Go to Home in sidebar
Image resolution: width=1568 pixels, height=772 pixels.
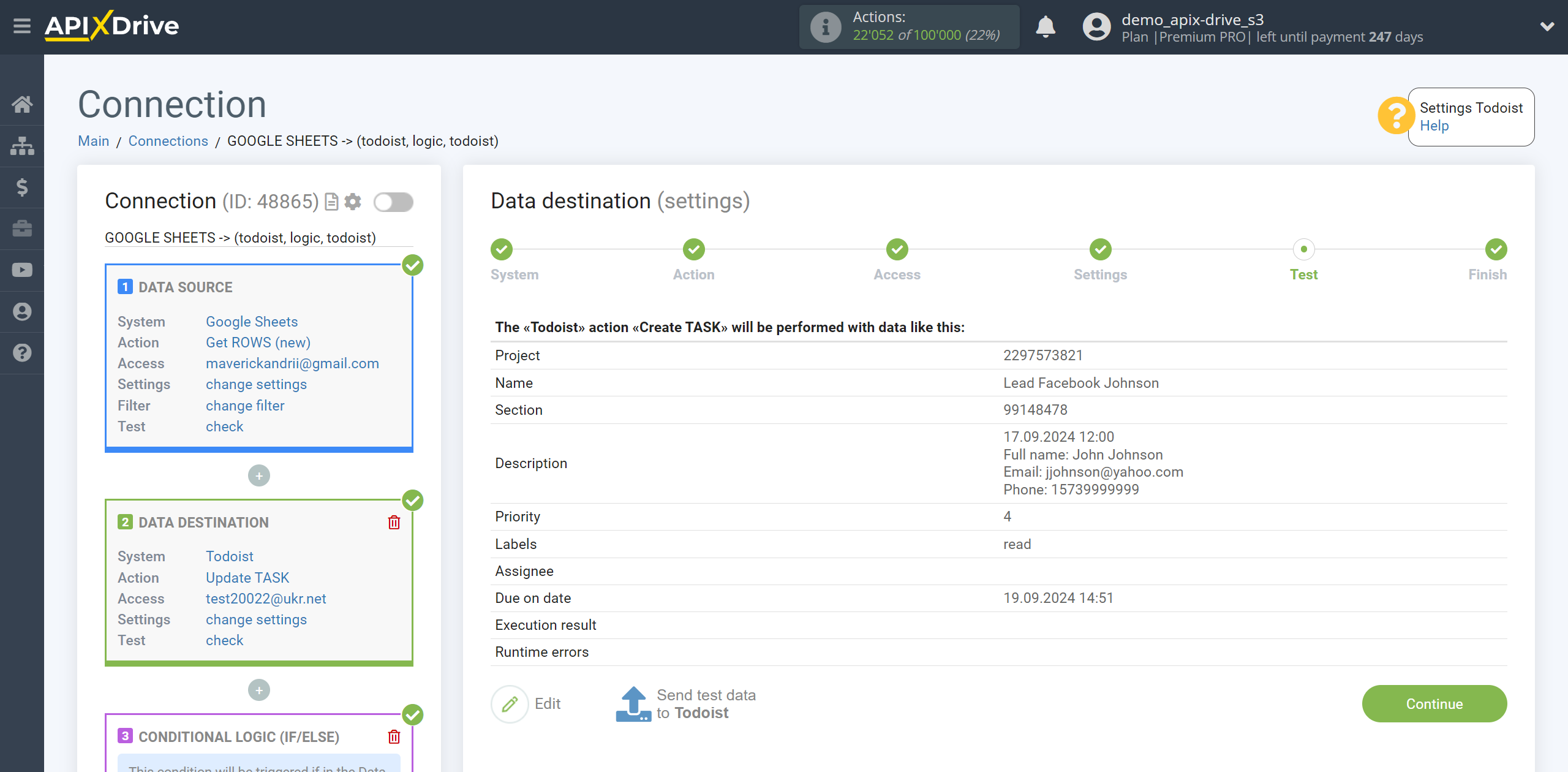(x=22, y=104)
